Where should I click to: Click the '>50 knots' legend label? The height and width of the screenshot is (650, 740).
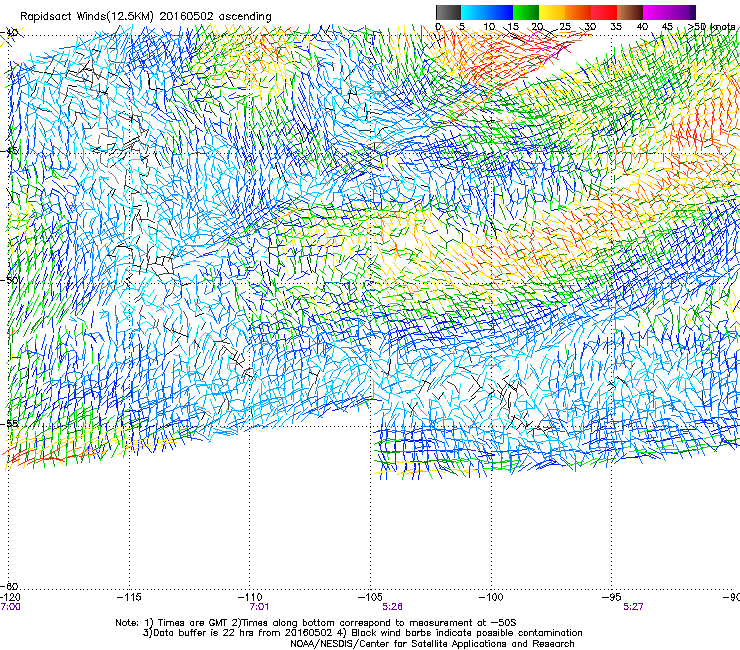point(712,27)
